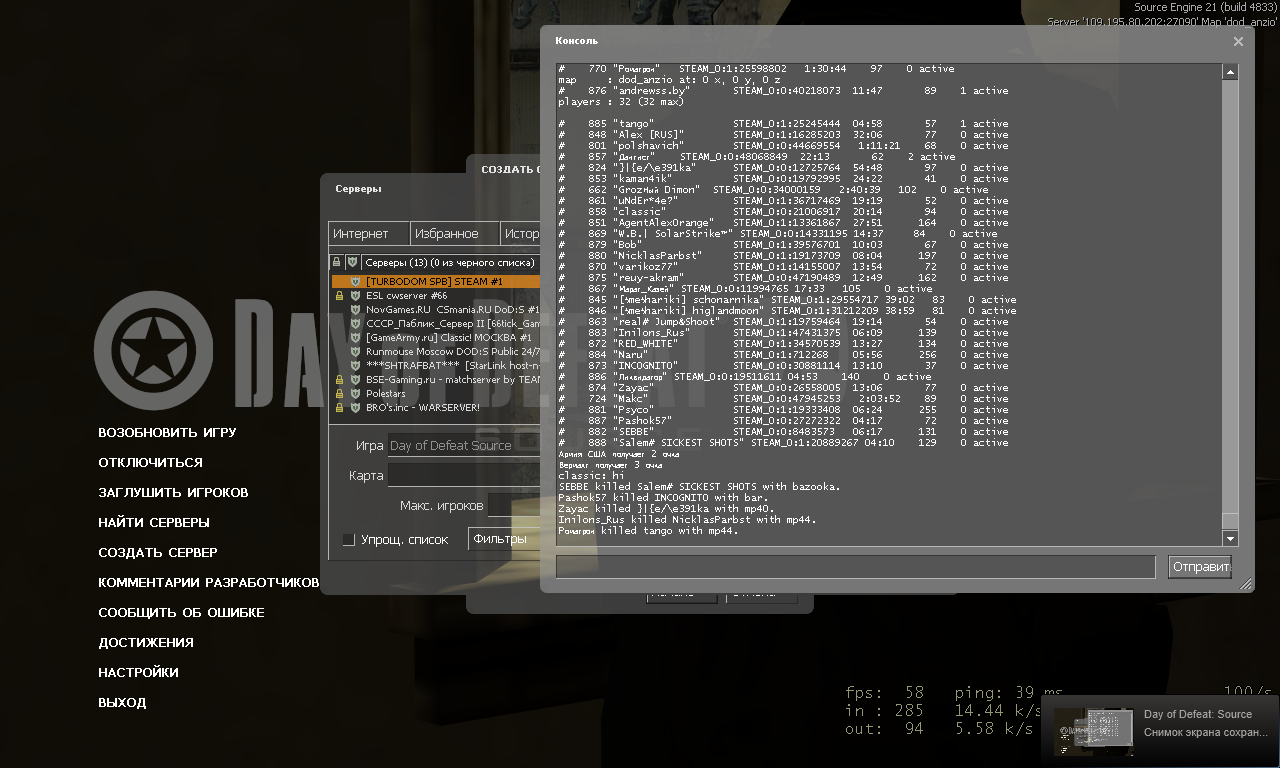
Task: Focus the console command input field
Action: tap(856, 567)
